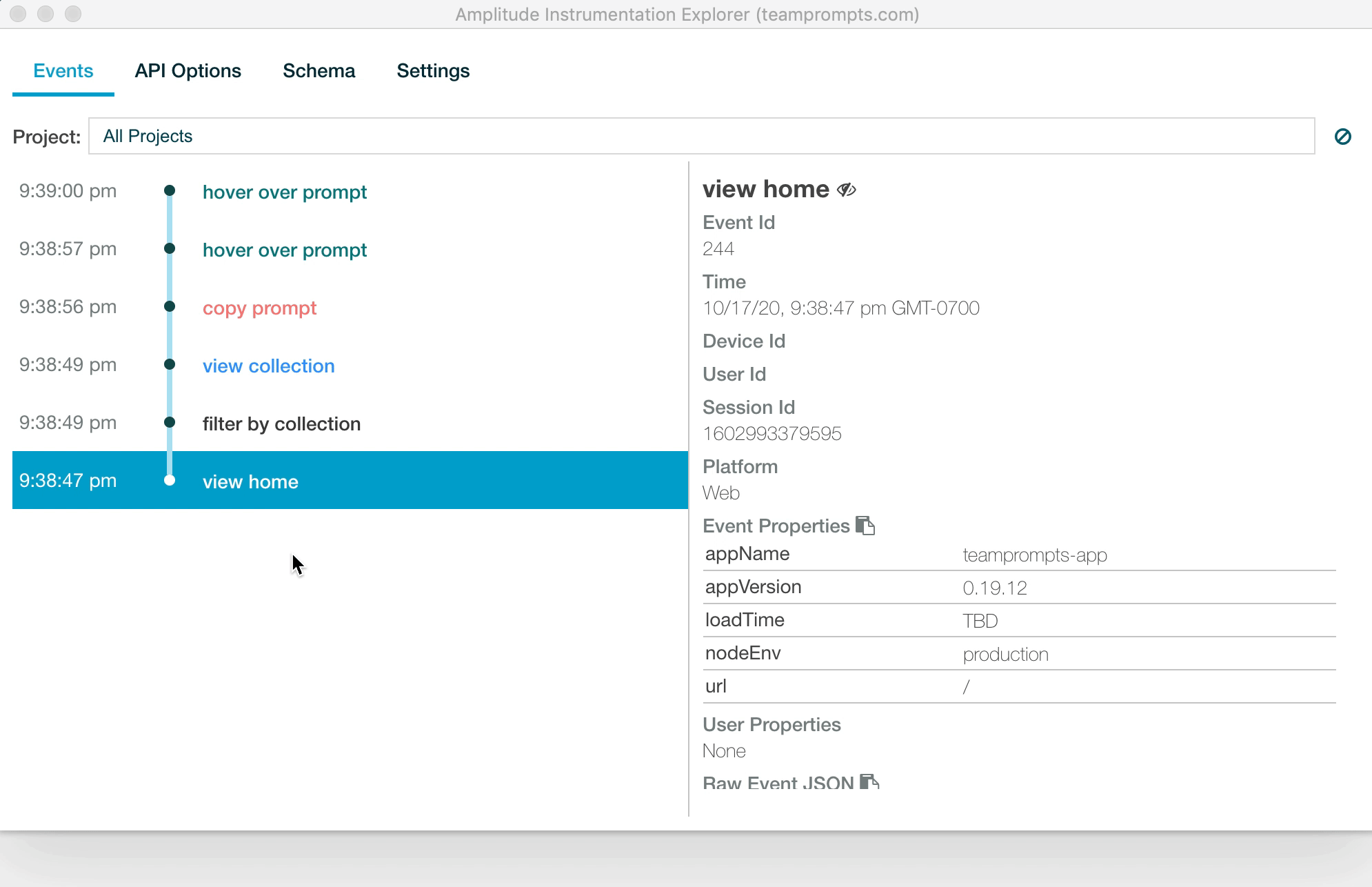This screenshot has height=887, width=1372.
Task: Switch to the API Options tab
Action: click(188, 71)
